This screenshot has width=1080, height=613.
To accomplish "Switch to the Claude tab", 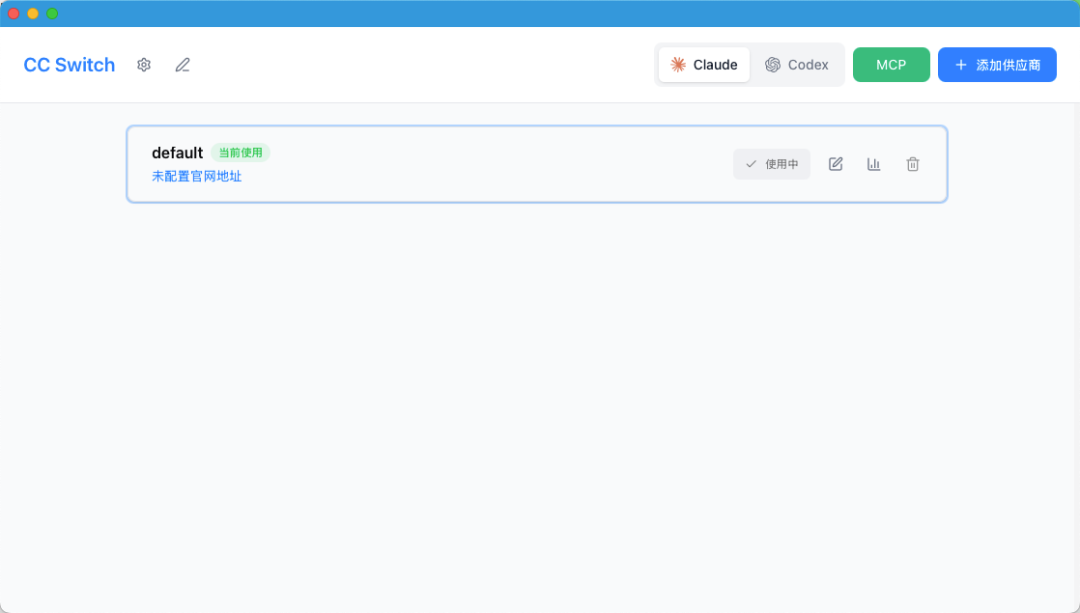I will coord(704,65).
